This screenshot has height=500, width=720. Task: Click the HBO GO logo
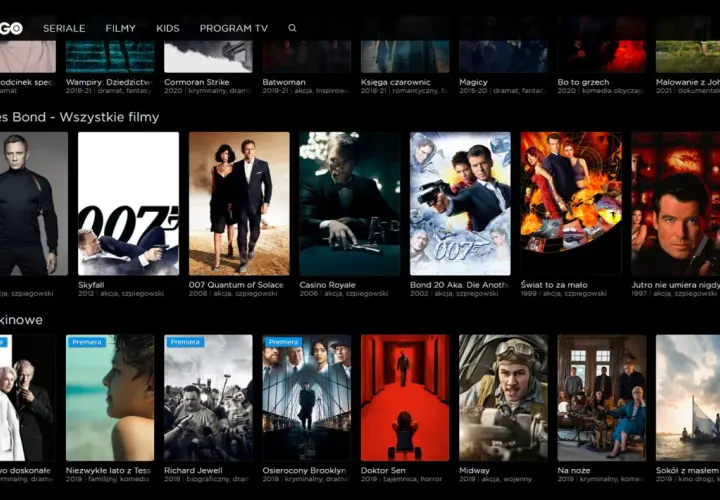pyautogui.click(x=11, y=28)
